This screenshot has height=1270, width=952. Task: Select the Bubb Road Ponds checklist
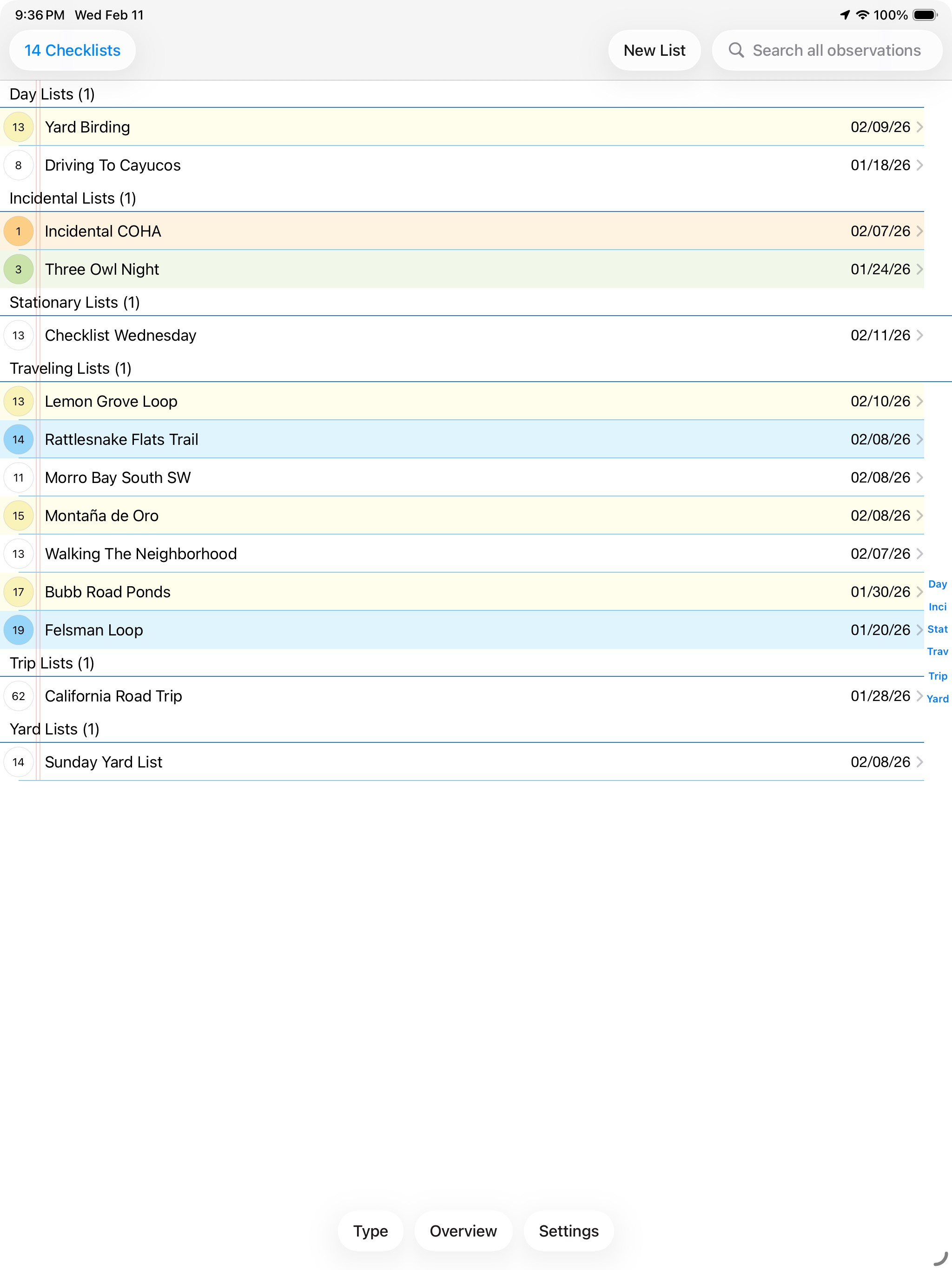pyautogui.click(x=462, y=592)
